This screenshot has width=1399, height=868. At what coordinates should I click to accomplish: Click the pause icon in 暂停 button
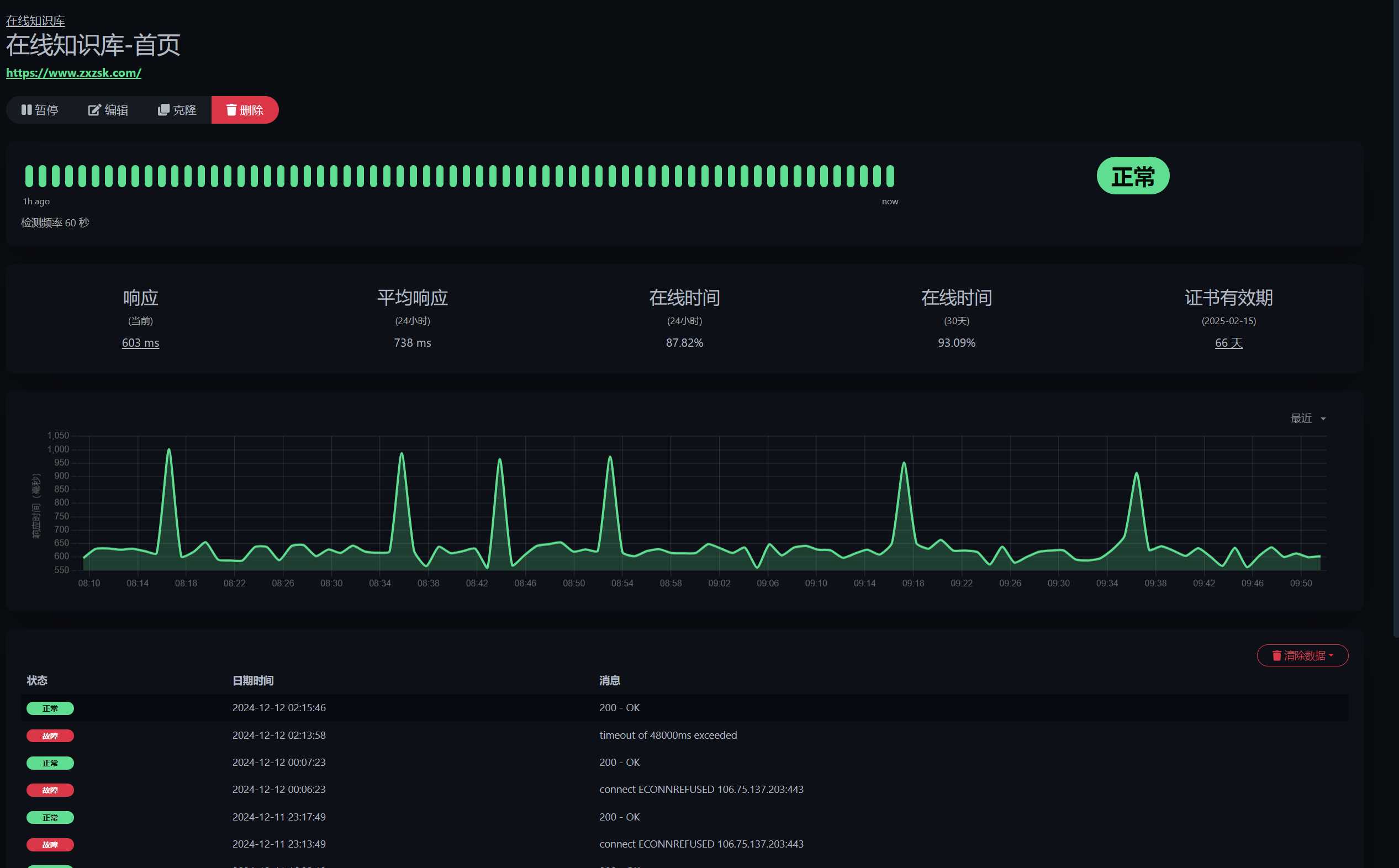pyautogui.click(x=27, y=110)
